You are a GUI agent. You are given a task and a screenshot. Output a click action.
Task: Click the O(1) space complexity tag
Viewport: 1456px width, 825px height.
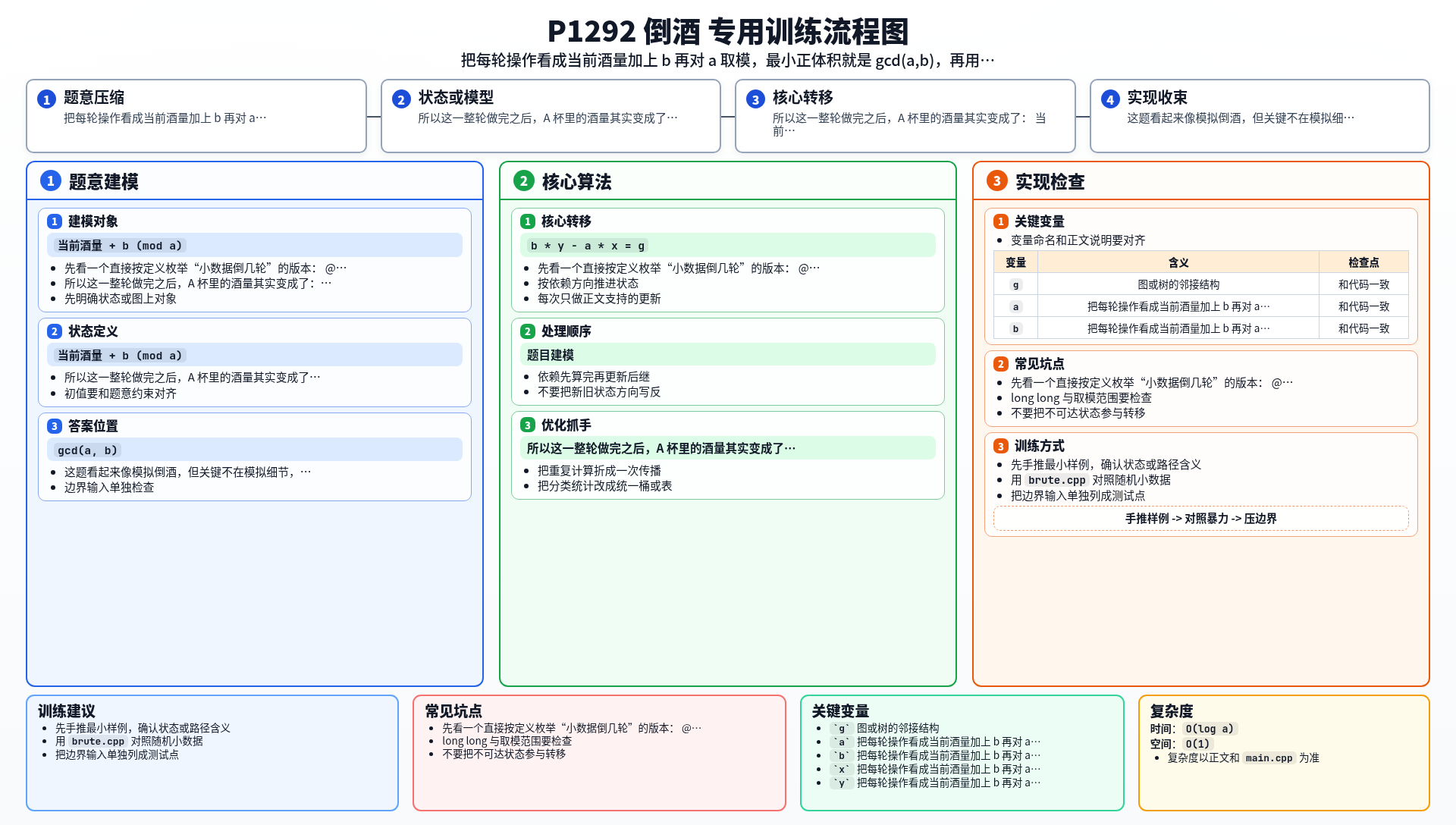click(1197, 744)
